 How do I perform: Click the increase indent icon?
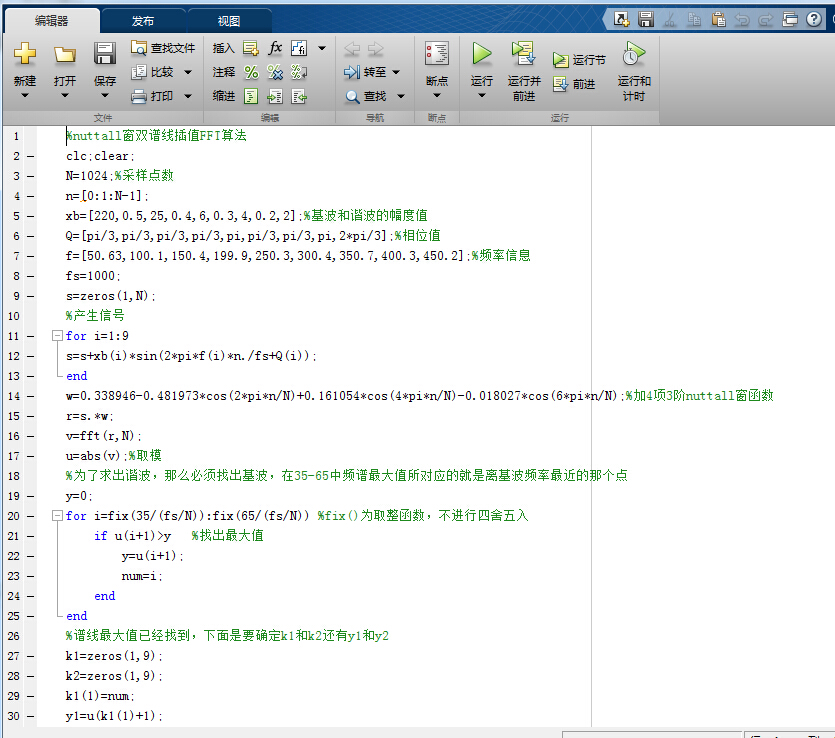pyautogui.click(x=275, y=96)
